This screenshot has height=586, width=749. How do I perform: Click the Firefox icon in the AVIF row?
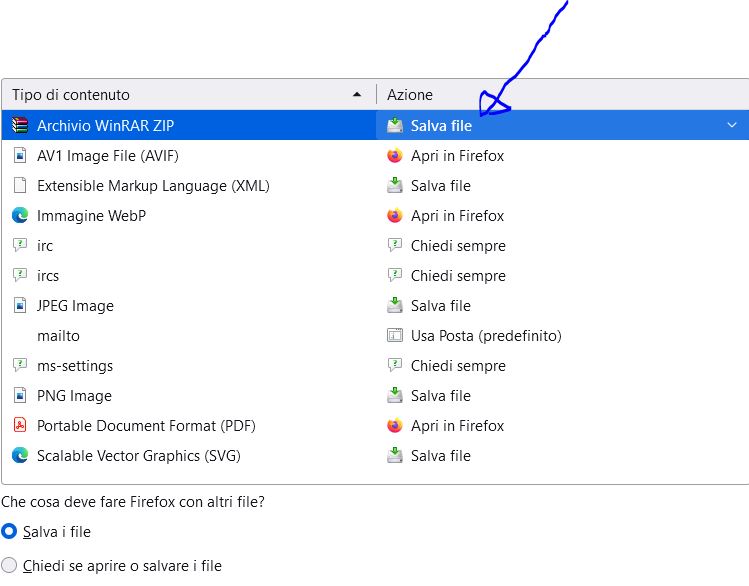click(x=395, y=155)
